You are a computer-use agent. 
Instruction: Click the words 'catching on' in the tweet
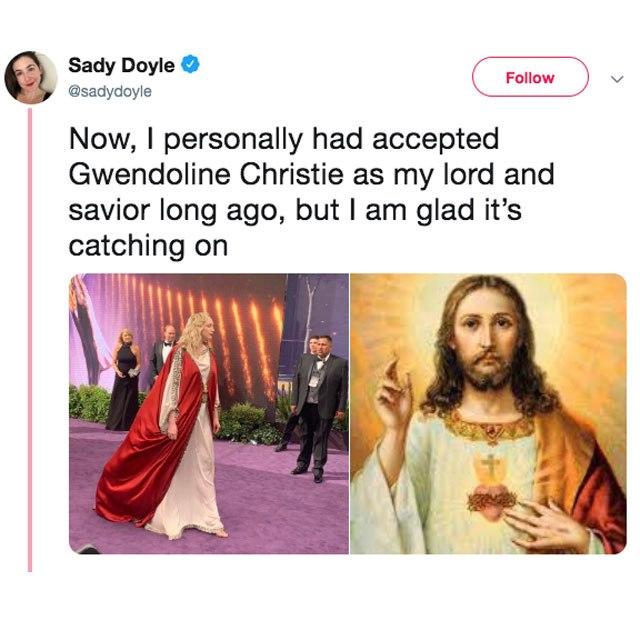coord(148,246)
